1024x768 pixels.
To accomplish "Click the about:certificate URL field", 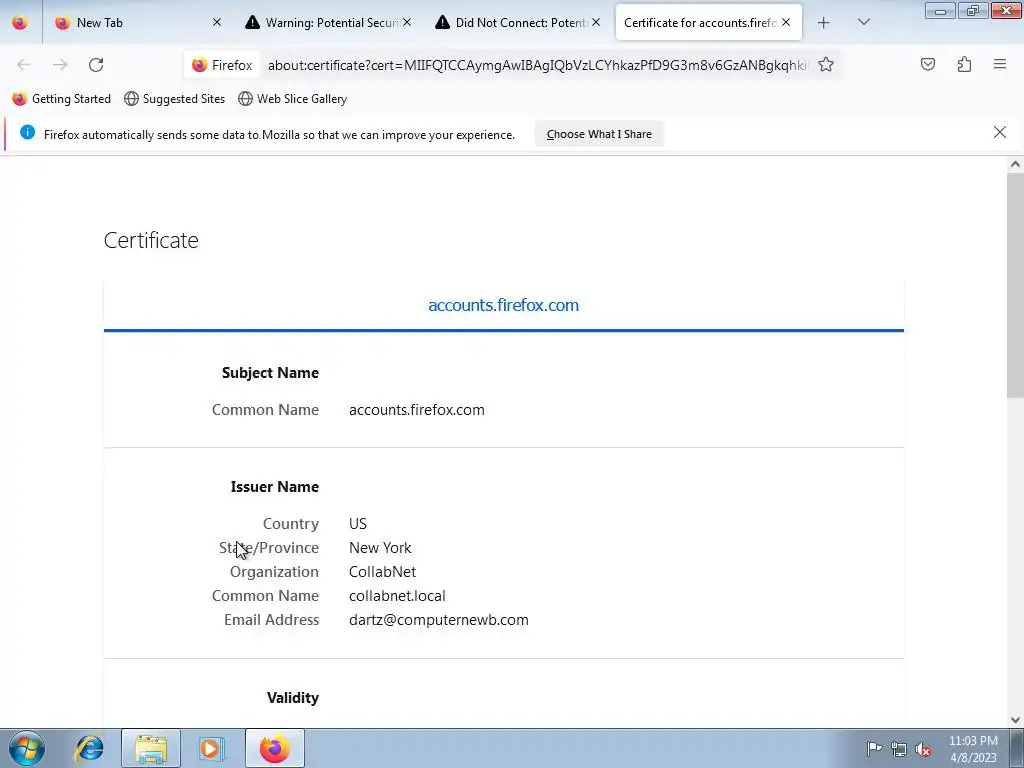I will pos(537,65).
